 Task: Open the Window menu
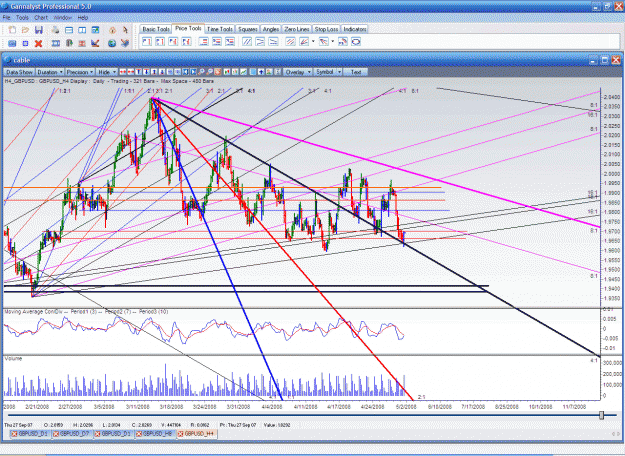(x=62, y=18)
